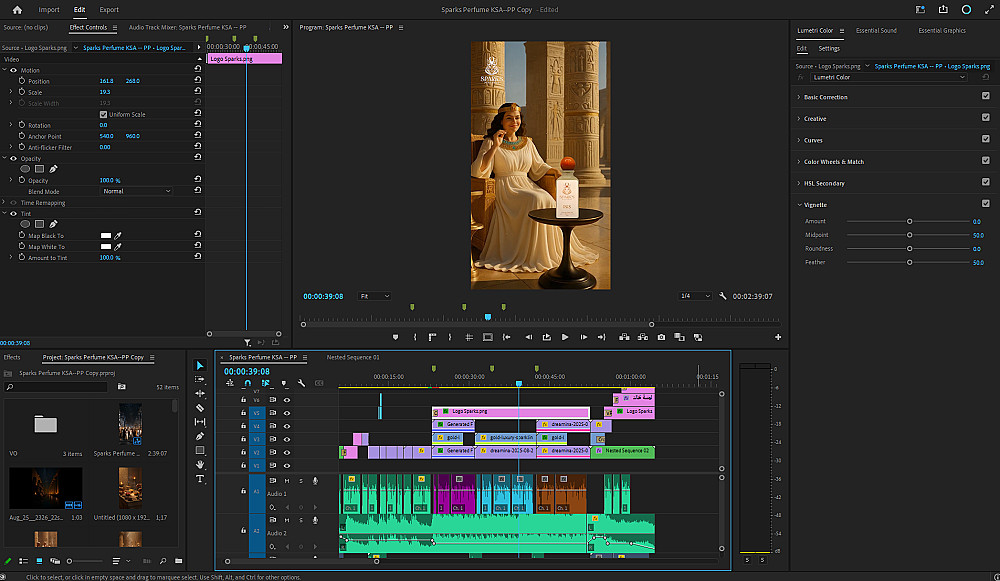Open the Lumetri Settings tab
This screenshot has width=1000, height=581.
(829, 48)
